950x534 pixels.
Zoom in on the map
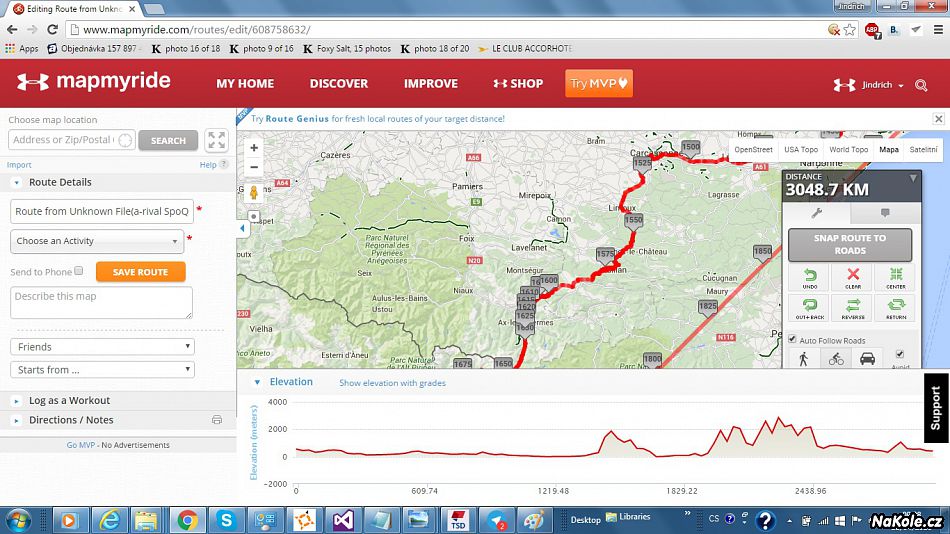tap(254, 148)
